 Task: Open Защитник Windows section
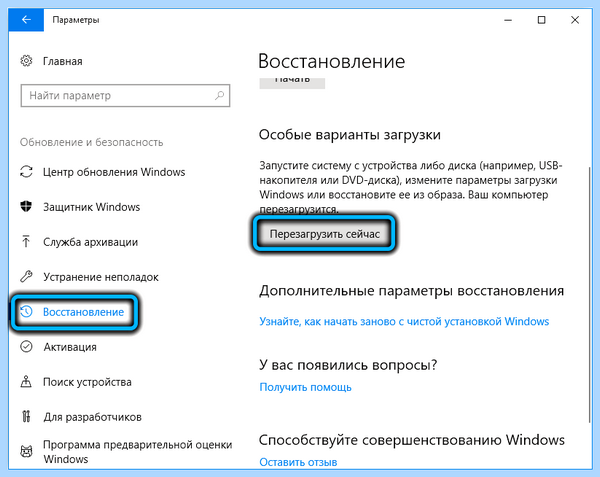(91, 207)
